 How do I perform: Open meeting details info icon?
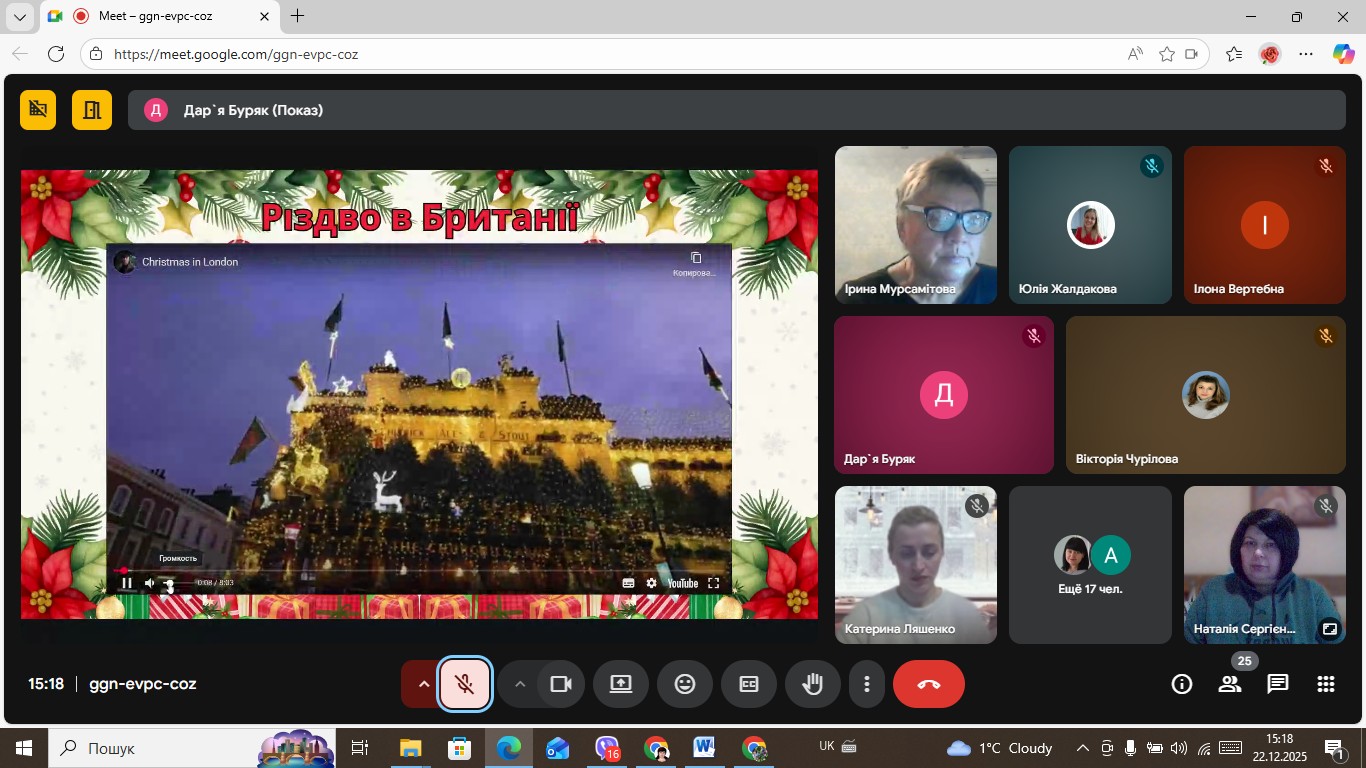click(x=1182, y=684)
